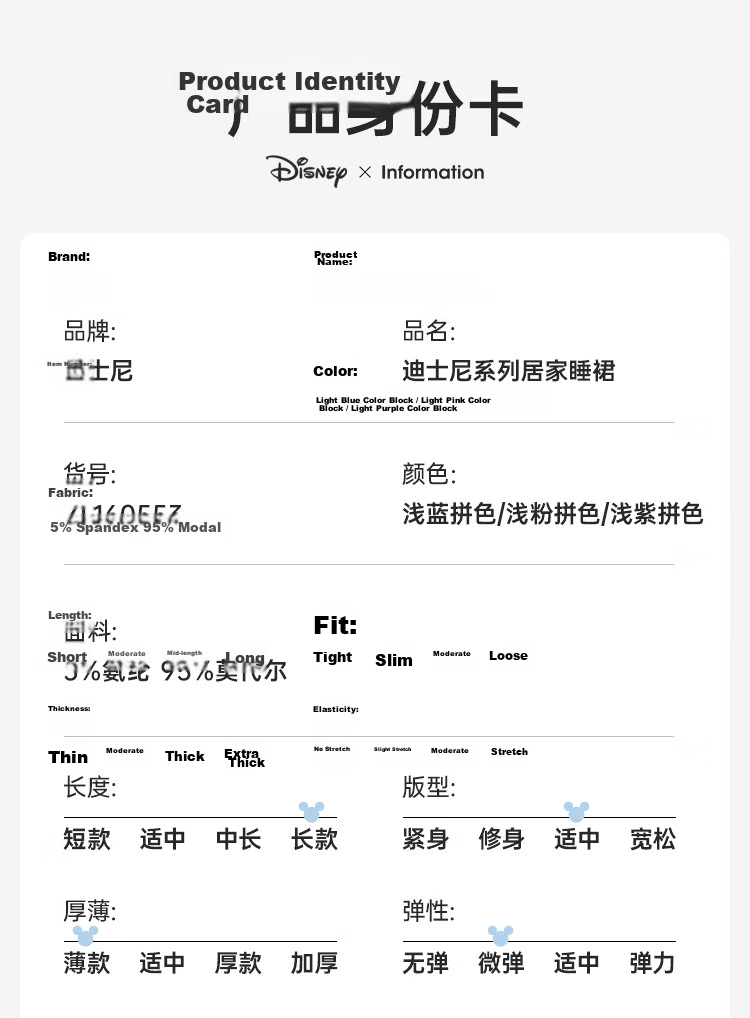750x1018 pixels.
Task: Click the 'Fit:' heading
Action: coord(335,625)
